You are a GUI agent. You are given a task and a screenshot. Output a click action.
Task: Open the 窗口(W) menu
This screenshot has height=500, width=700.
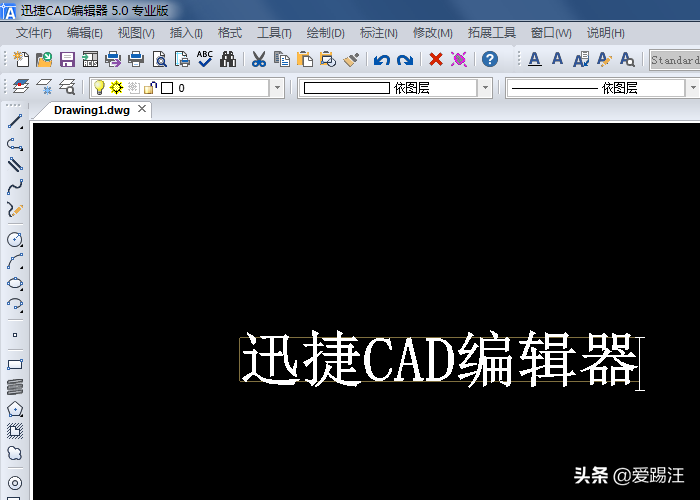coord(551,33)
